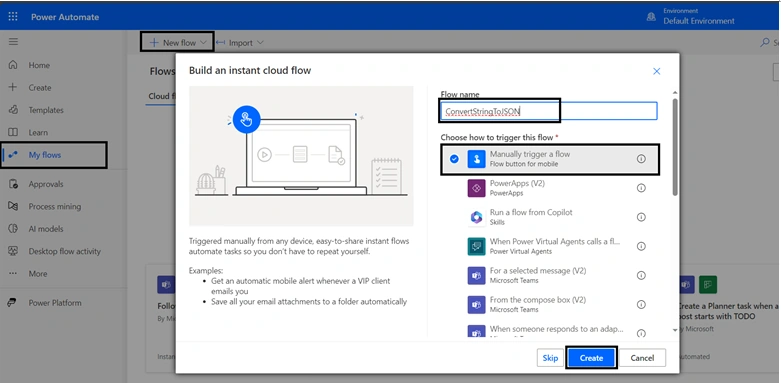Click the search magnifier icon
This screenshot has width=781, height=383.
point(765,43)
